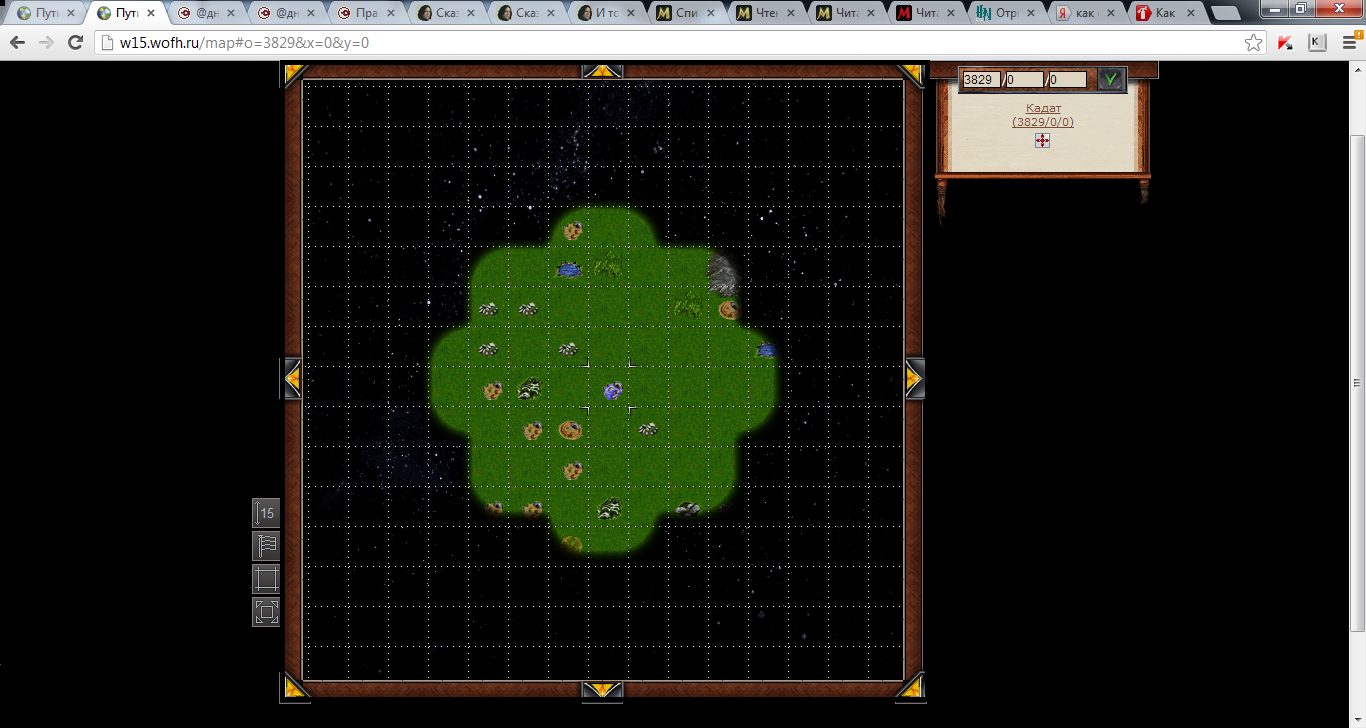Close the Отр tab

tap(1031, 14)
